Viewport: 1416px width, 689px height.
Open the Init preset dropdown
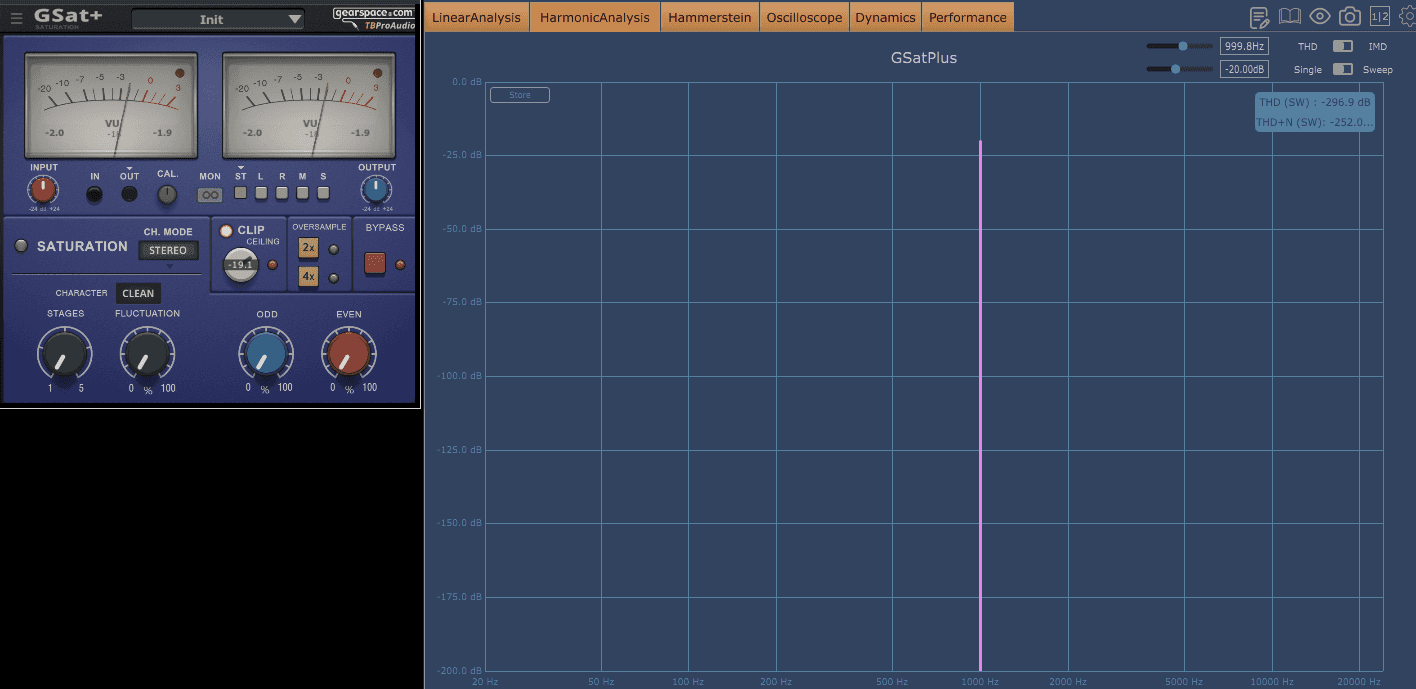click(x=218, y=19)
